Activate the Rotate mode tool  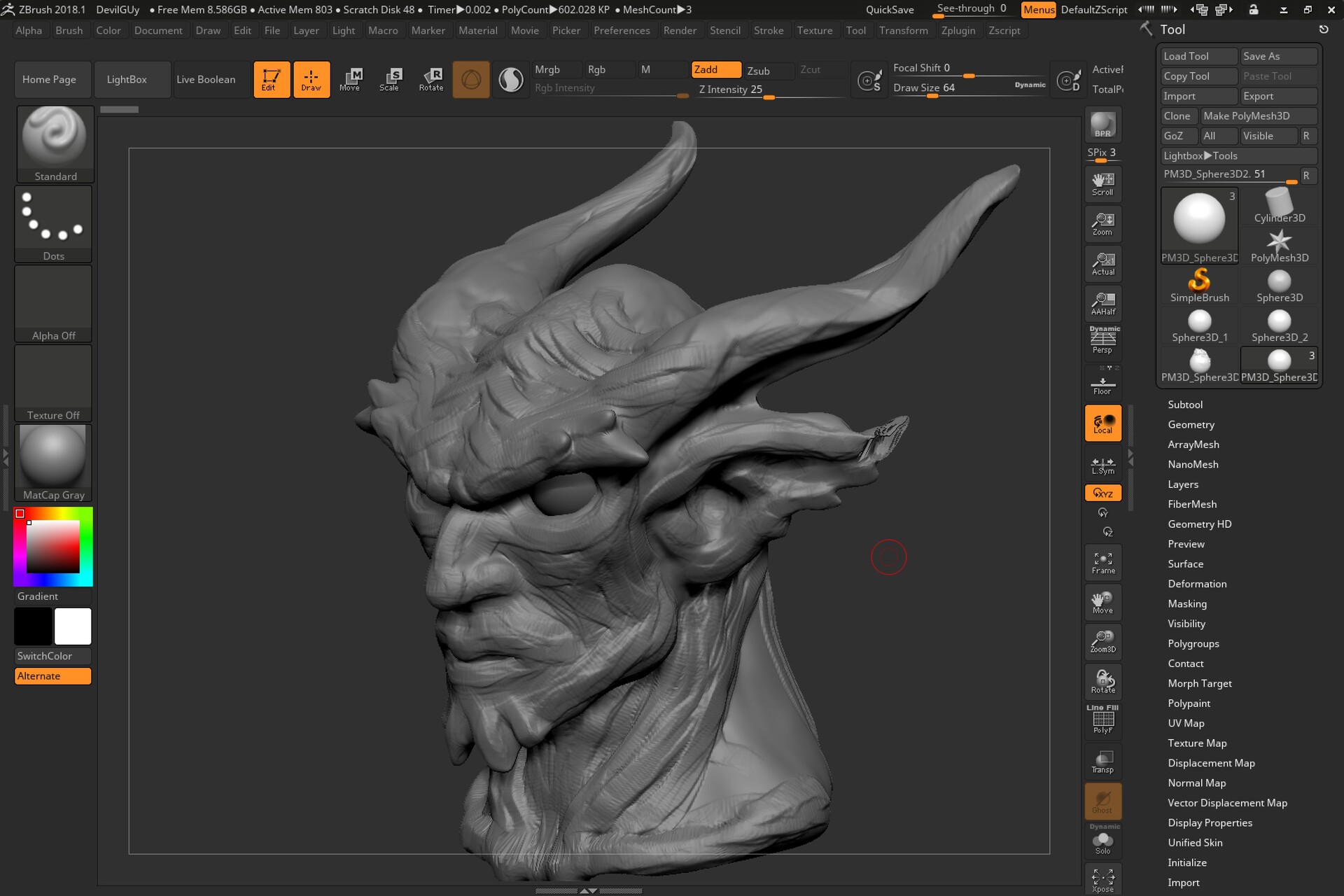point(431,79)
